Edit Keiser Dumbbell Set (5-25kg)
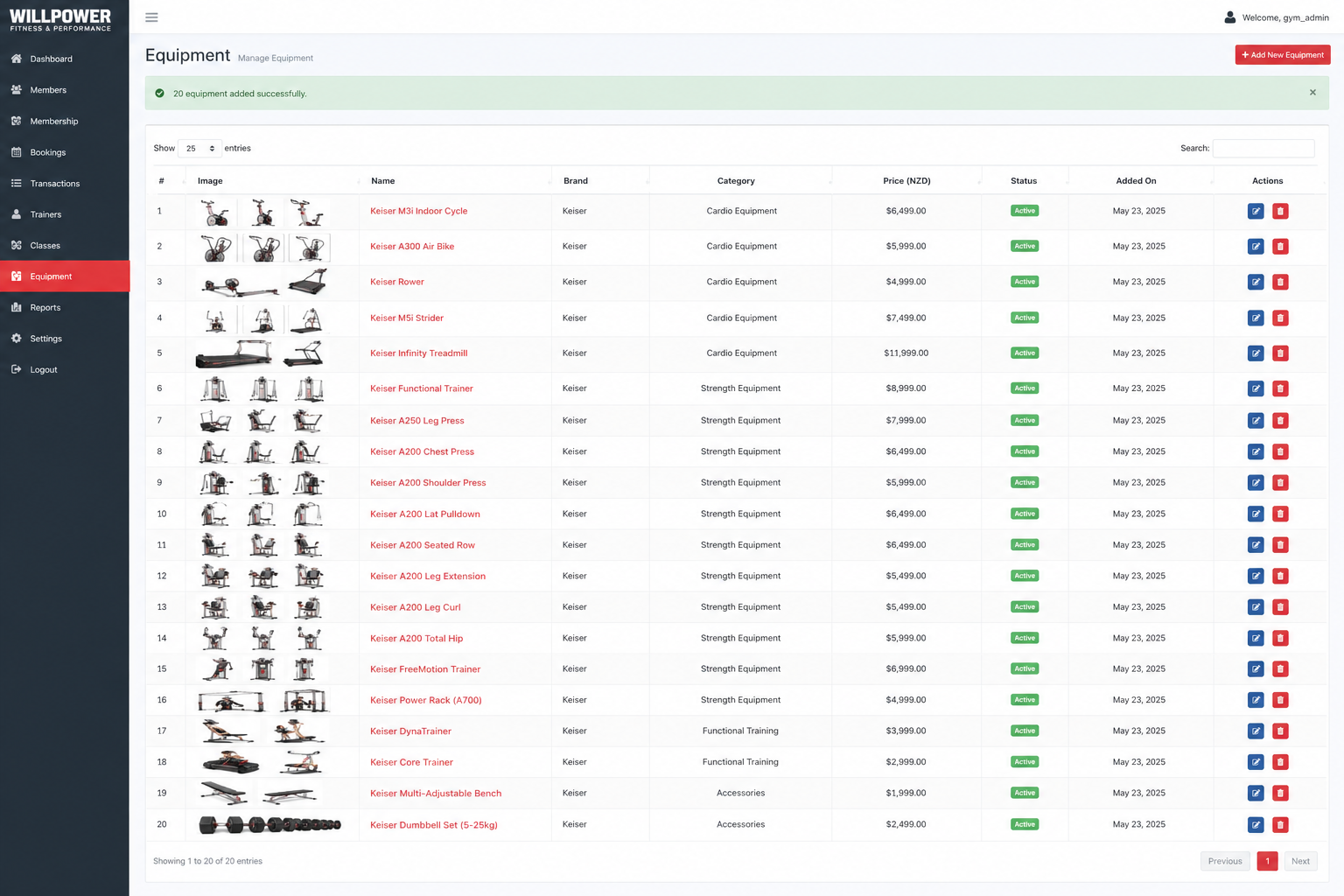 pyautogui.click(x=1256, y=824)
